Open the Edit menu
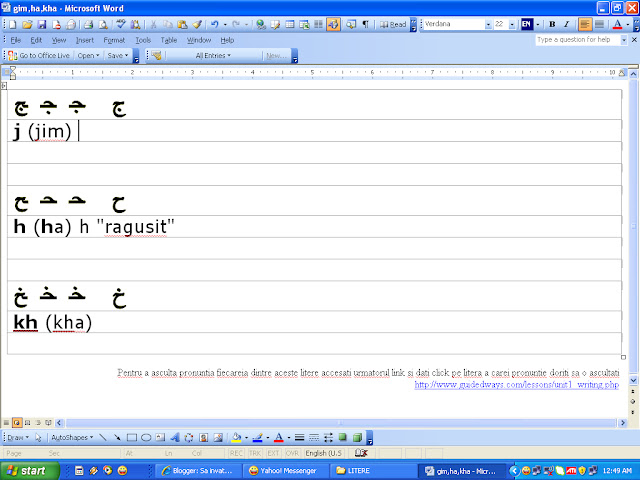This screenshot has height=480, width=640. point(36,40)
